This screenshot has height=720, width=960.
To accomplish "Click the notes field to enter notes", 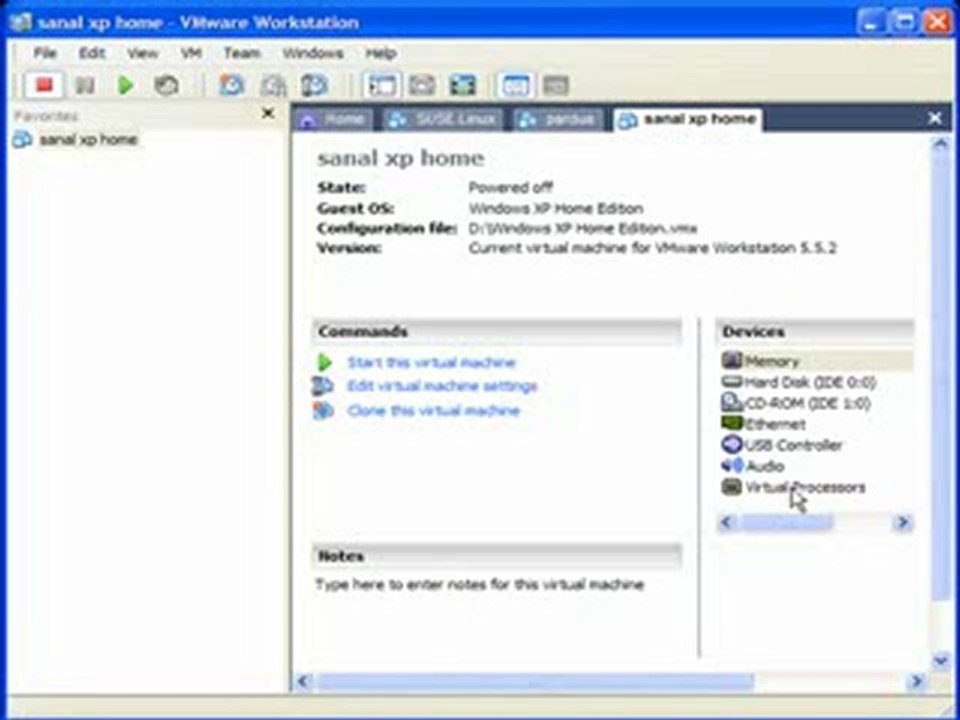I will (x=479, y=585).
